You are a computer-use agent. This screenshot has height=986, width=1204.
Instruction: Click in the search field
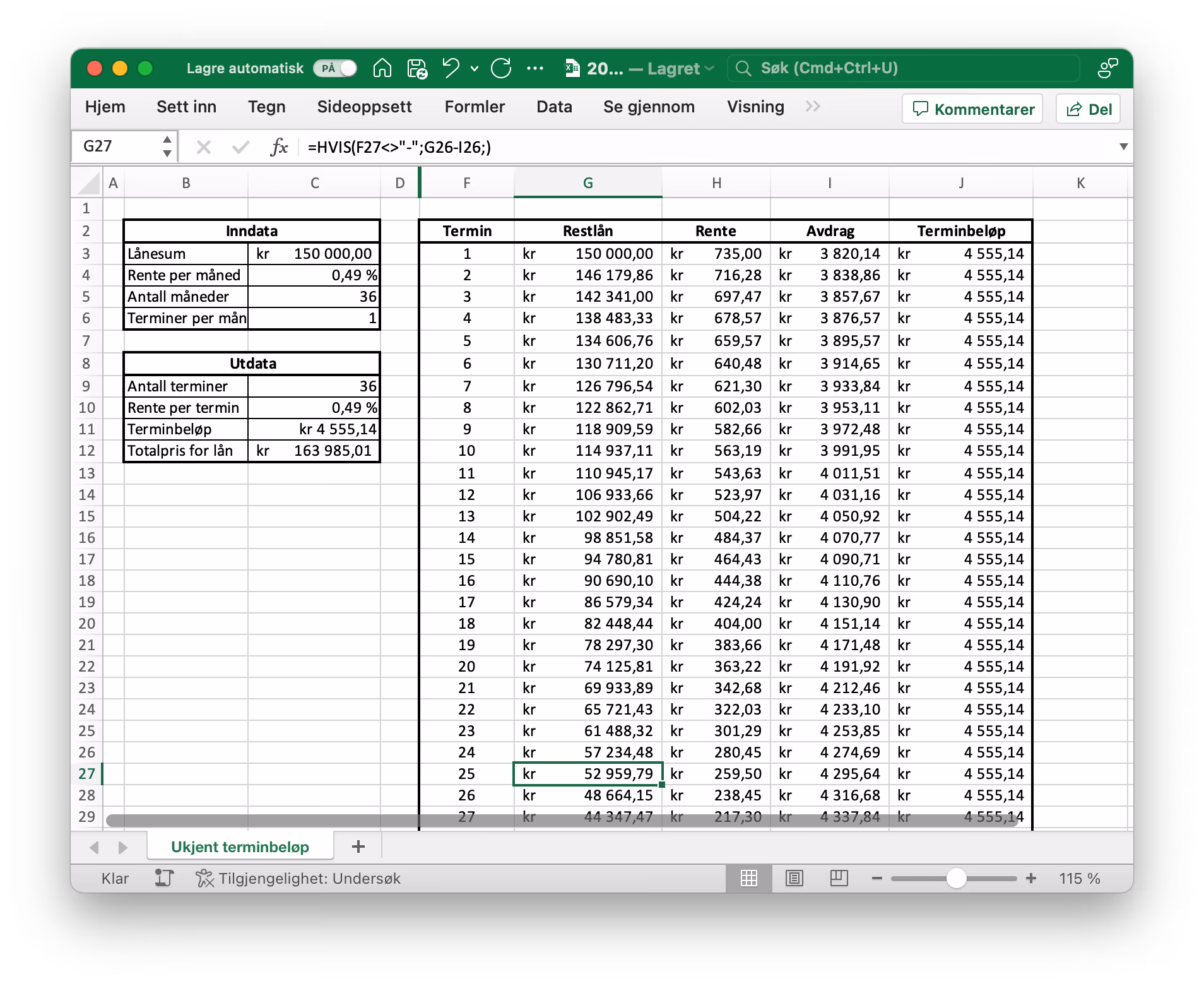click(904, 68)
